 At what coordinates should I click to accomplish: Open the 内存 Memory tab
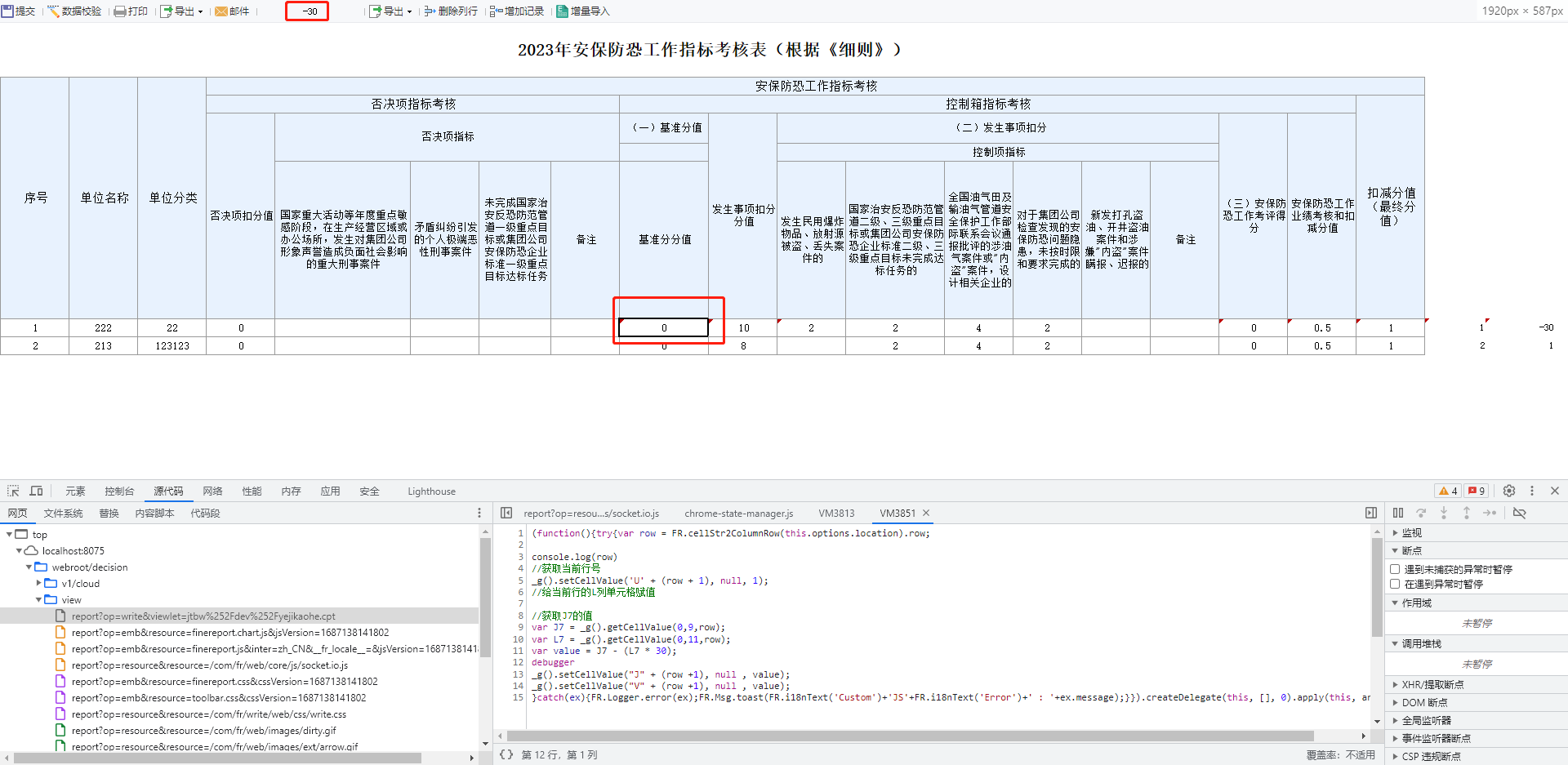click(x=291, y=491)
